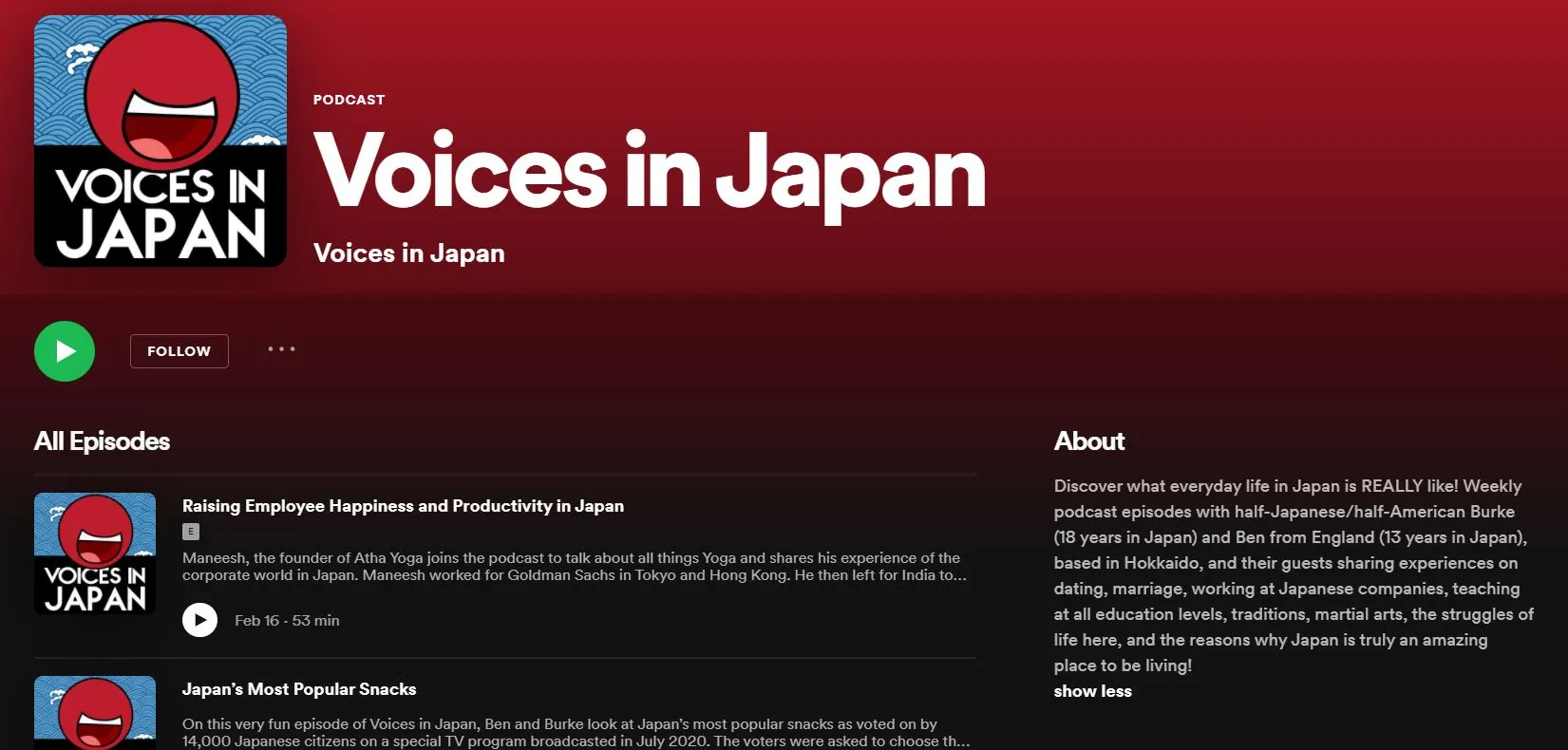Click the Japan's Most Popular Snacks episode thumbnail
Screen dimensions: 1568x750
[95, 713]
